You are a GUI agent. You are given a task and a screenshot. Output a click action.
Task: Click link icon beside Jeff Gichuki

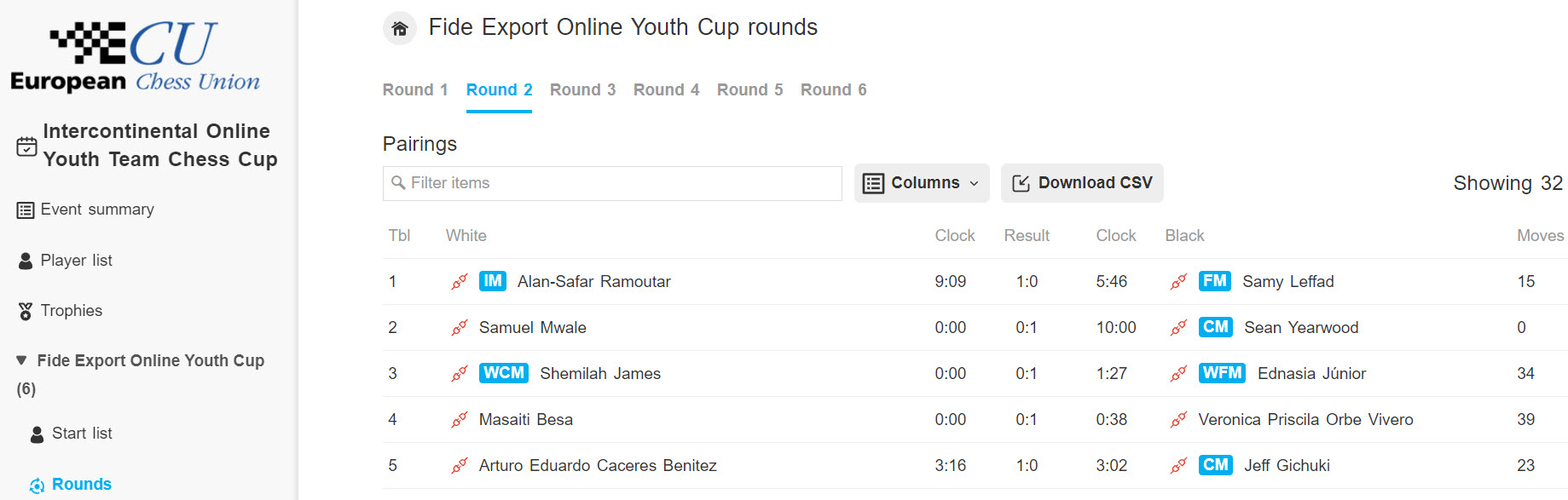pyautogui.click(x=1179, y=466)
